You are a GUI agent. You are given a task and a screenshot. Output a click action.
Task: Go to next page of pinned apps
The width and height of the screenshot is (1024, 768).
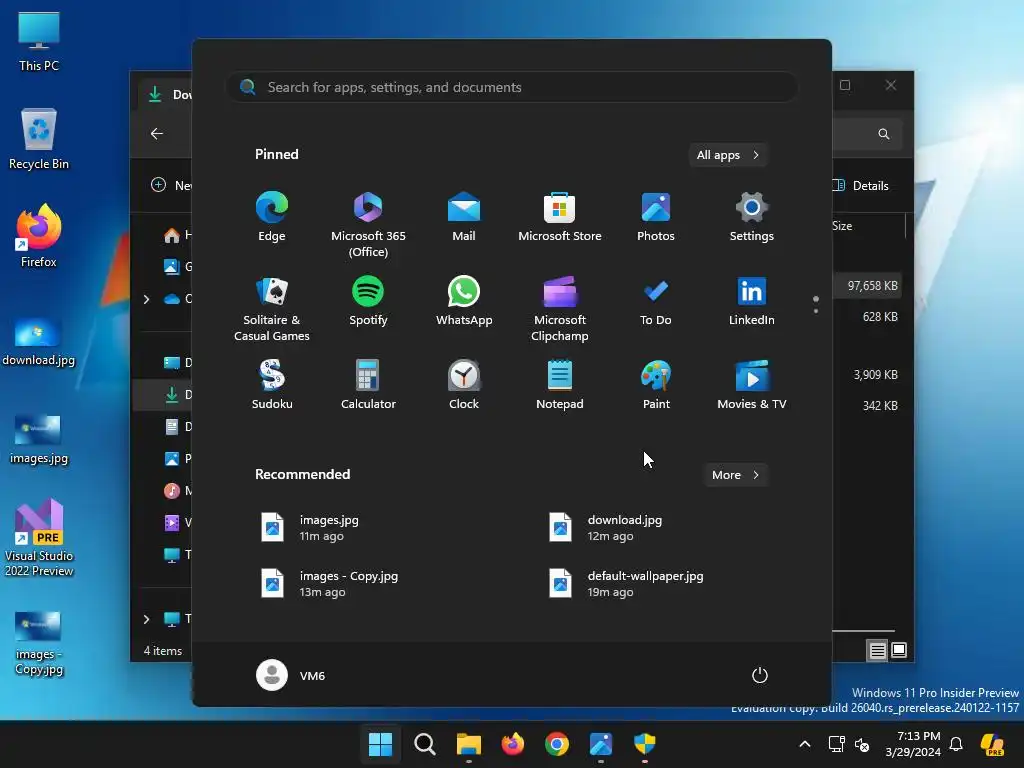[x=816, y=311]
